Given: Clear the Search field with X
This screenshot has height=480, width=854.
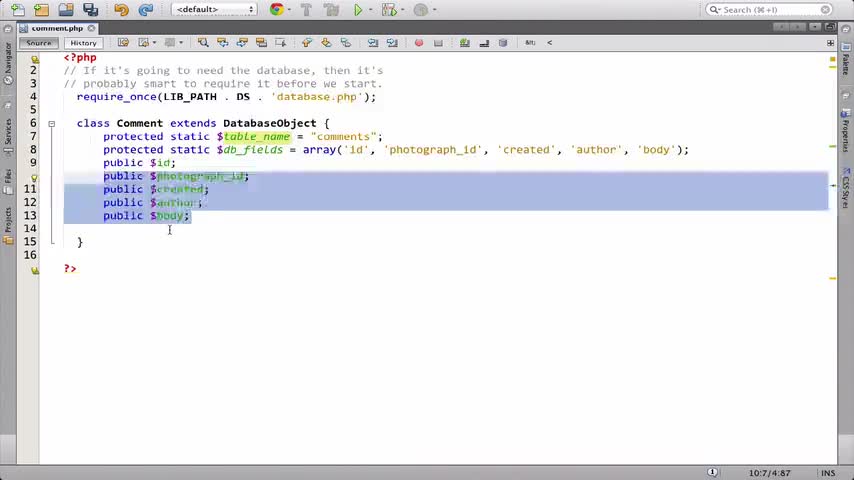Looking at the screenshot, I should tap(826, 10).
